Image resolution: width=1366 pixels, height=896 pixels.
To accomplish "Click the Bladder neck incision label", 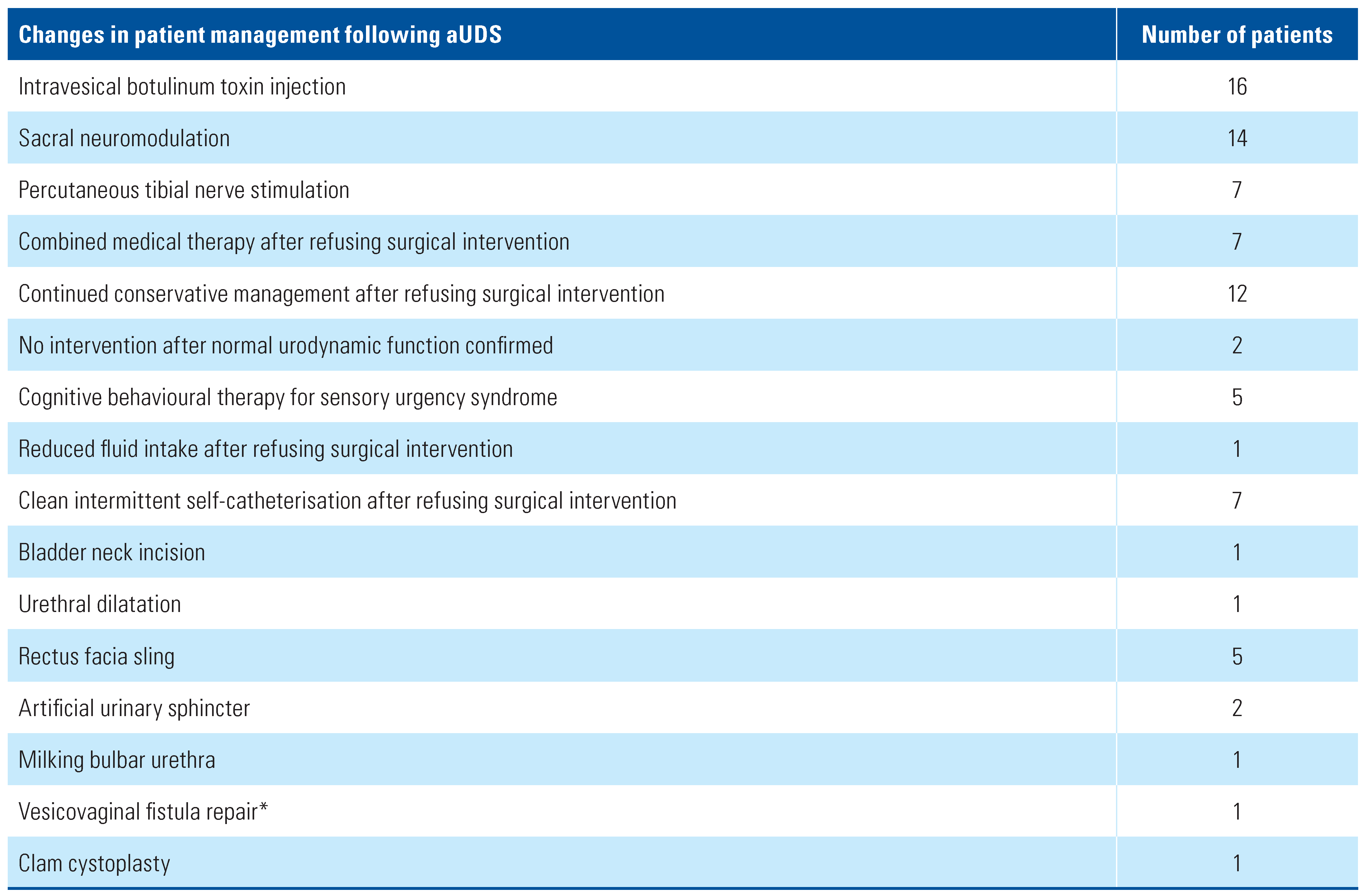I will click(112, 552).
